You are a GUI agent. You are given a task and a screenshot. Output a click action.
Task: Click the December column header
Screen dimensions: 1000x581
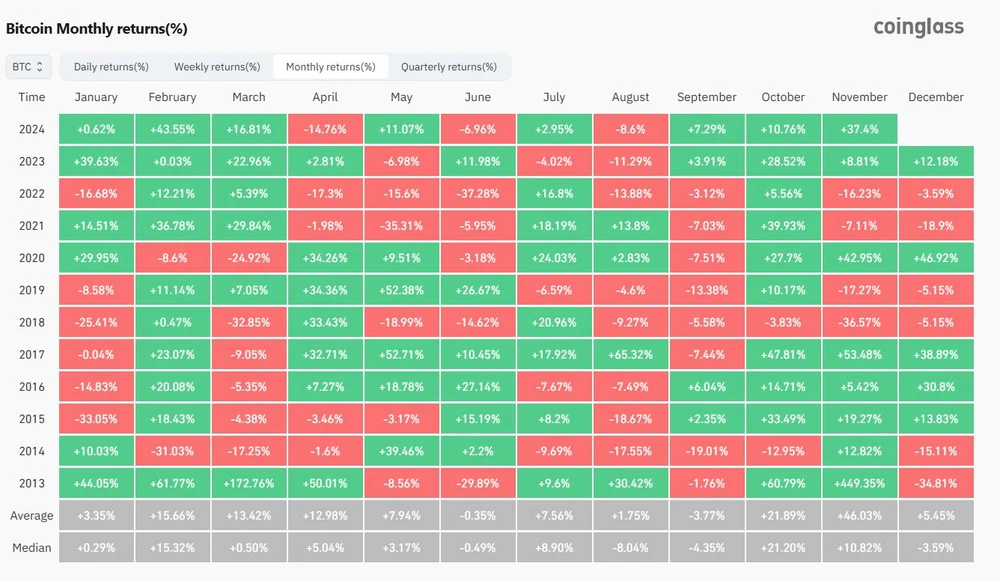click(x=935, y=97)
